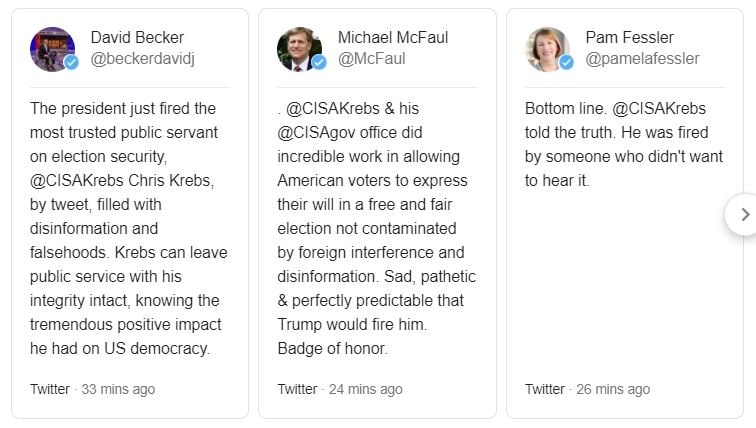Screen dimensions: 756x428
Task: Open David Becker's tweet text about US democracy
Action: (x=128, y=228)
